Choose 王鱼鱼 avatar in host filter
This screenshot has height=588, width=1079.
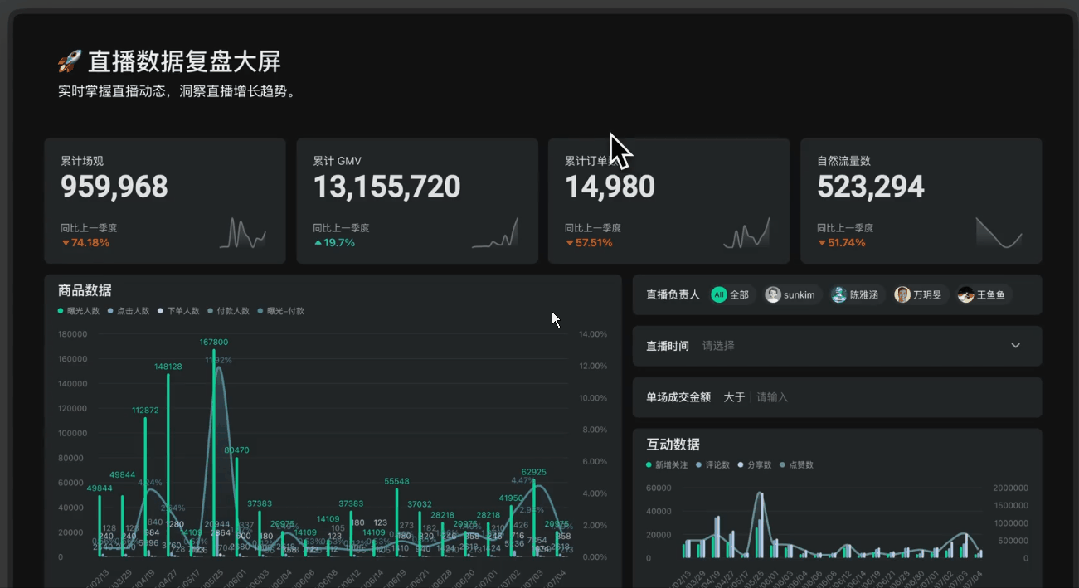point(982,295)
